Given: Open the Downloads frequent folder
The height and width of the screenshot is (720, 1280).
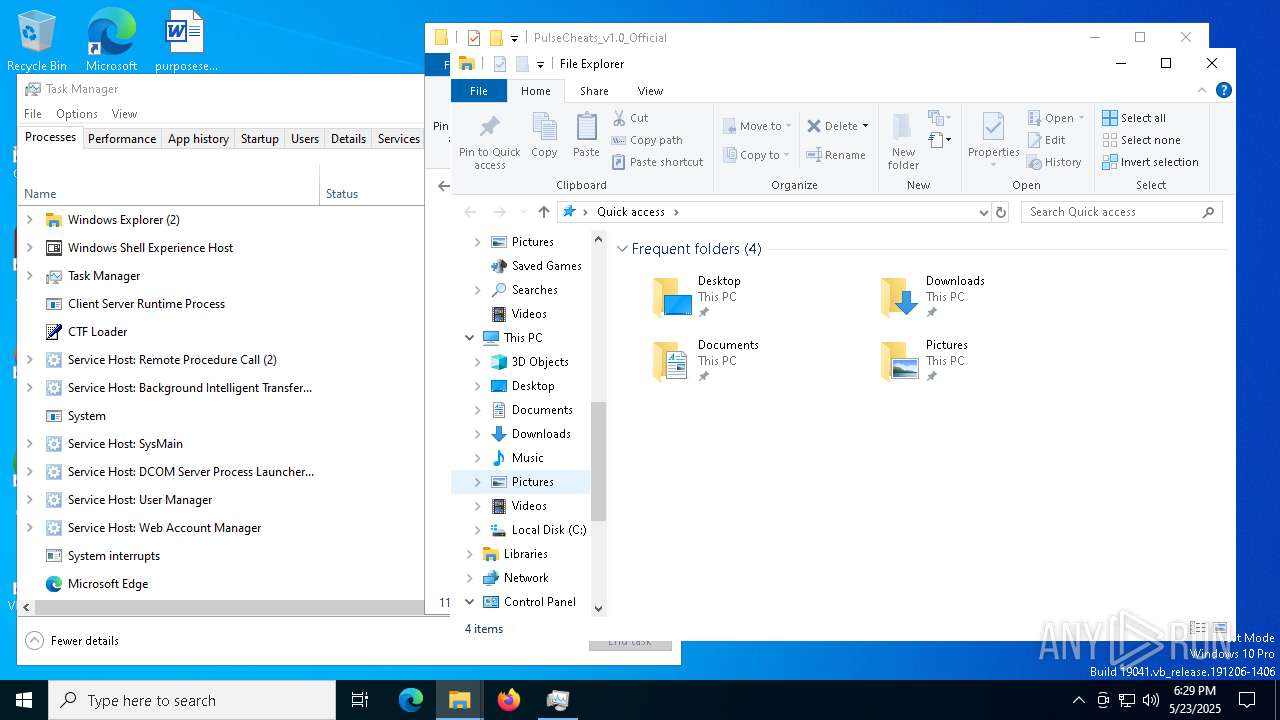Looking at the screenshot, I should (933, 297).
